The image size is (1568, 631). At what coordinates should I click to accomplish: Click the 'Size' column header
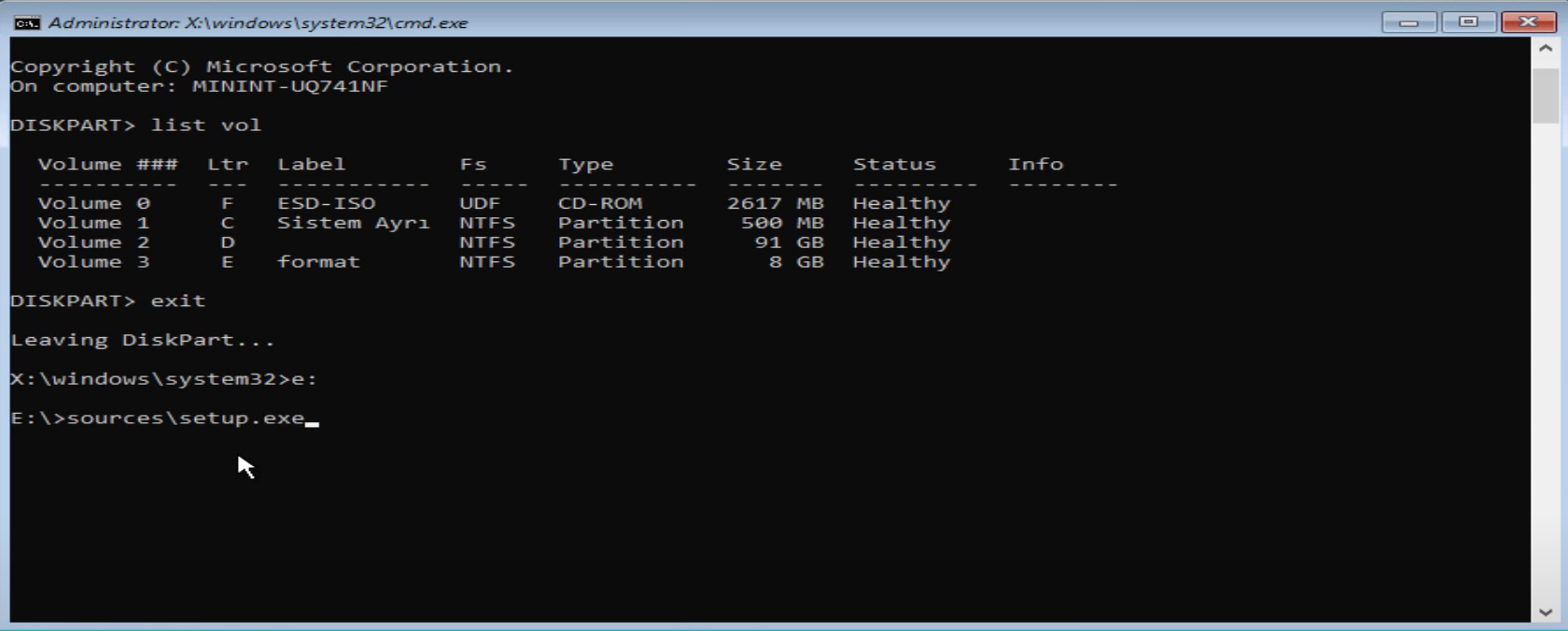[x=754, y=164]
